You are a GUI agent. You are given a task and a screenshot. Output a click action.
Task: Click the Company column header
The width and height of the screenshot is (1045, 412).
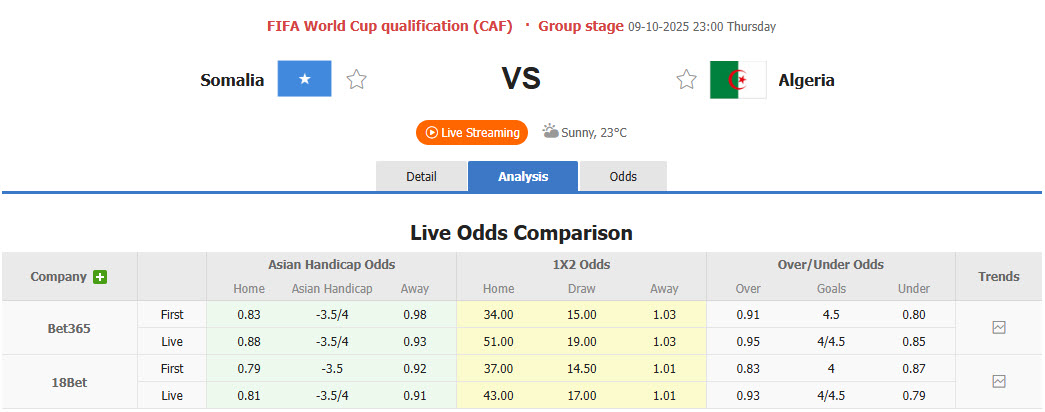[x=58, y=277]
